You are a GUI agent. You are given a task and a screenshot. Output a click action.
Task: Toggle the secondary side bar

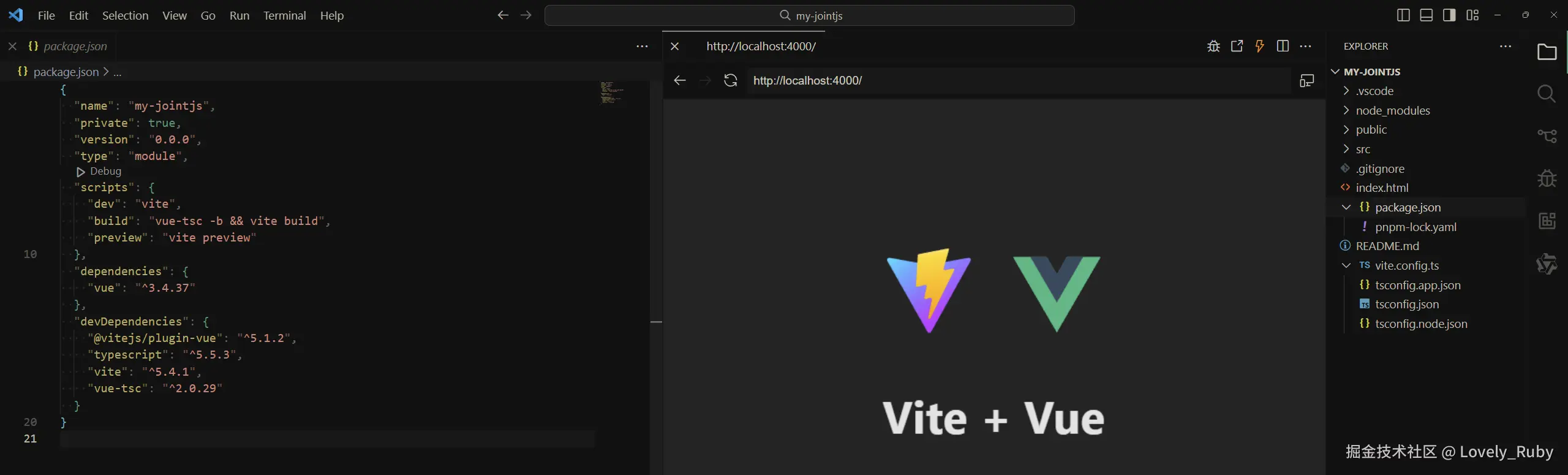pyautogui.click(x=1449, y=15)
